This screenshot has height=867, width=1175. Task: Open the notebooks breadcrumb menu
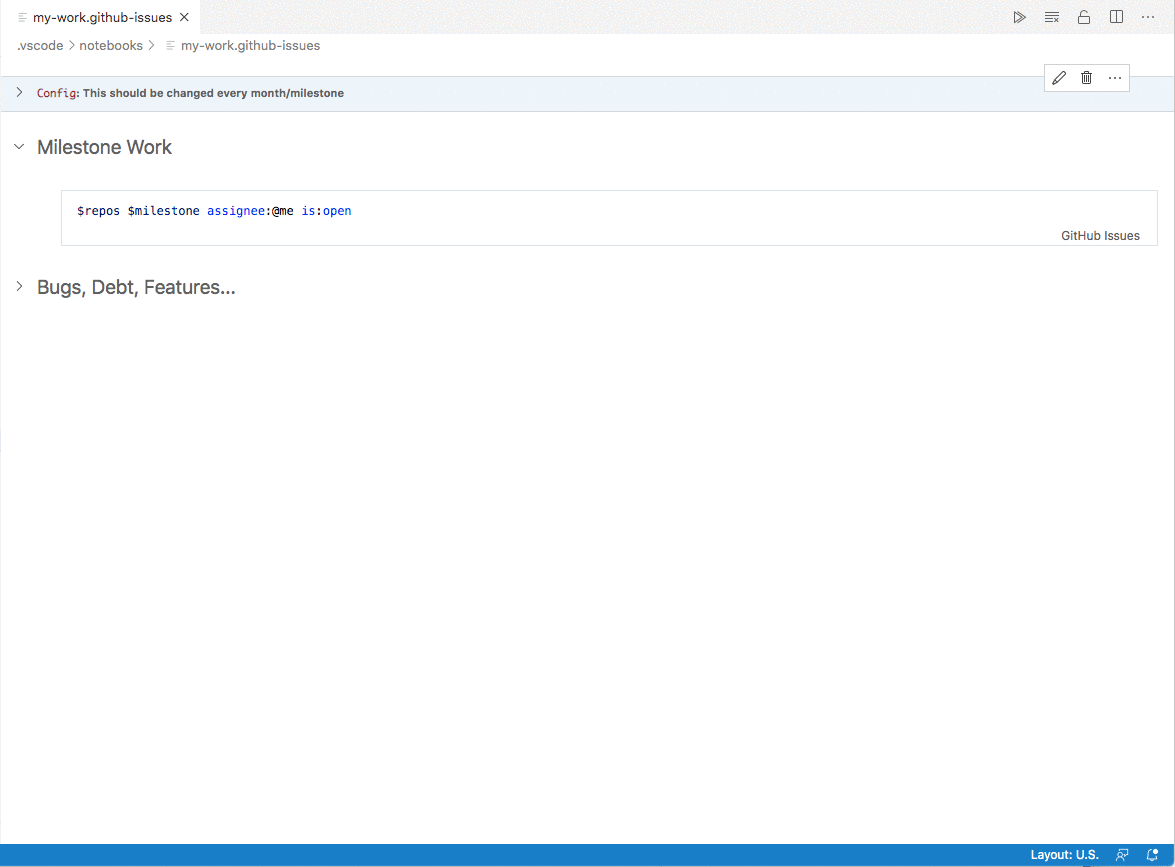pos(111,45)
